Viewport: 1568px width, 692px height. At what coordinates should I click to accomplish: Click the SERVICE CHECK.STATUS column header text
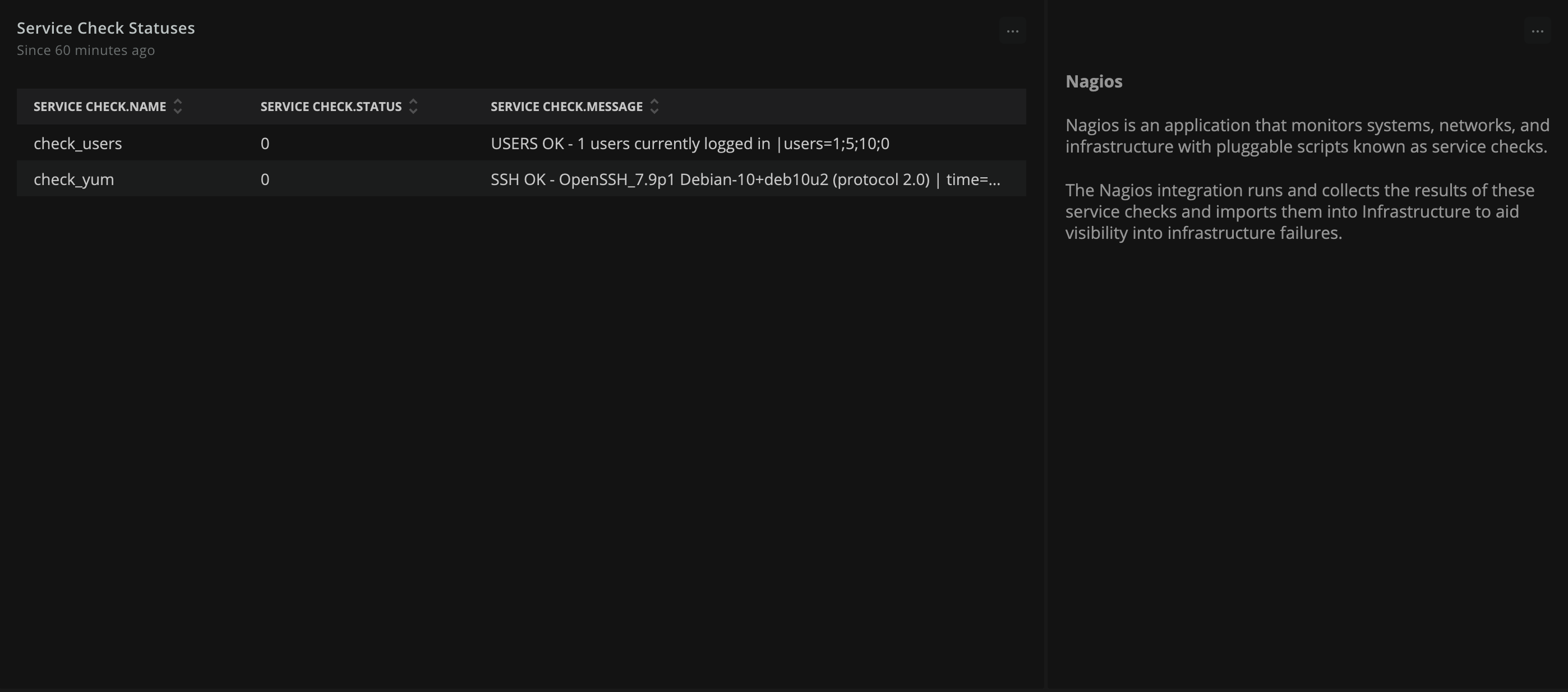[330, 107]
